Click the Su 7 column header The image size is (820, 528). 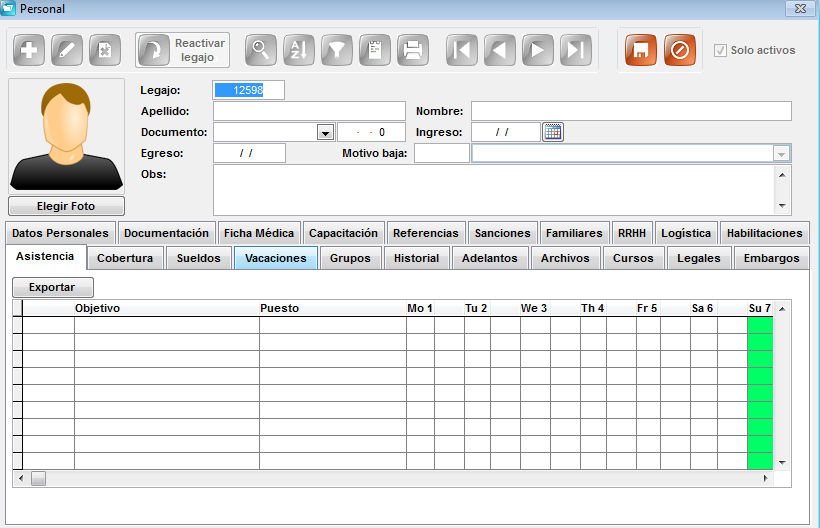(760, 308)
